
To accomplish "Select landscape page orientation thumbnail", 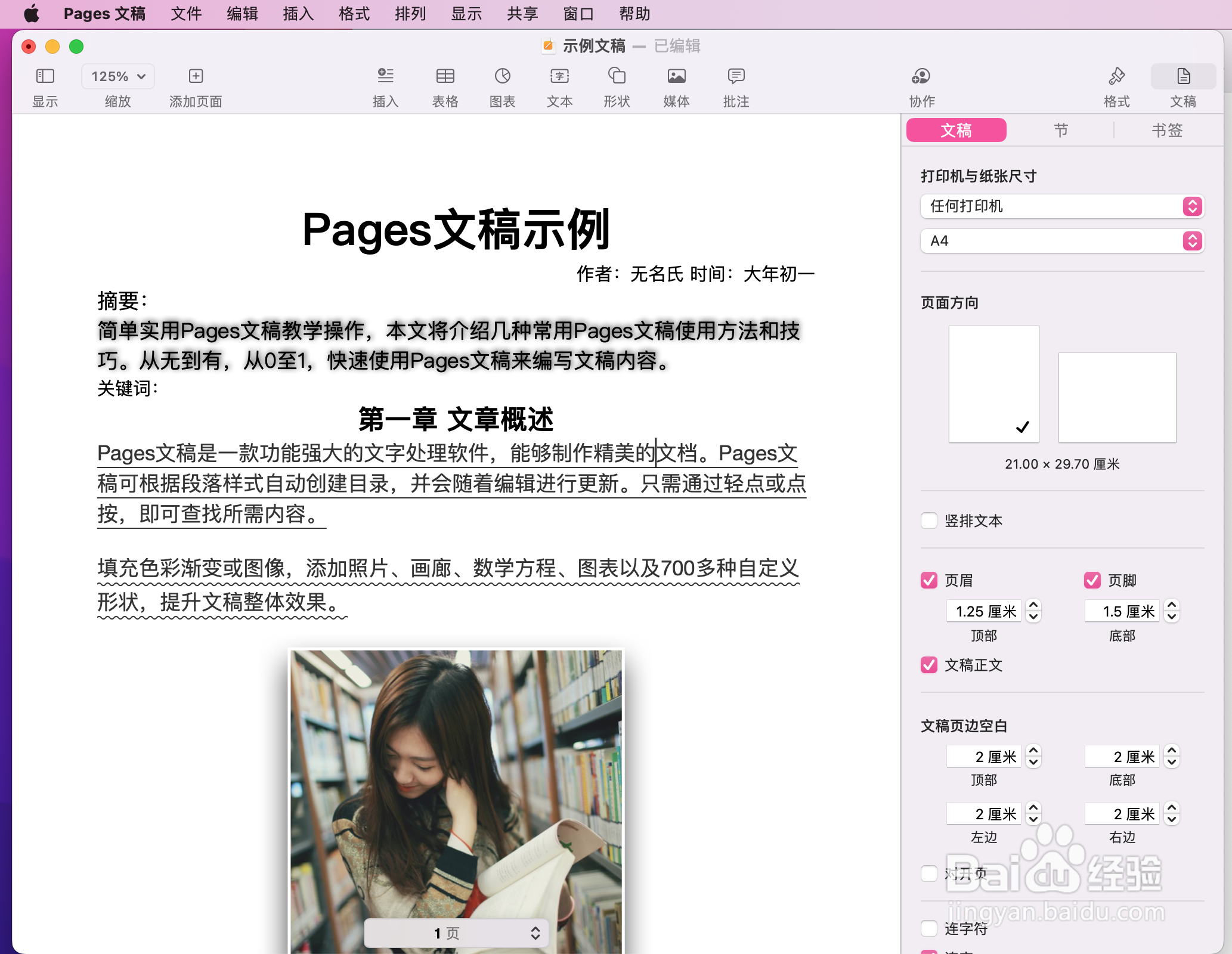I will (1117, 398).
